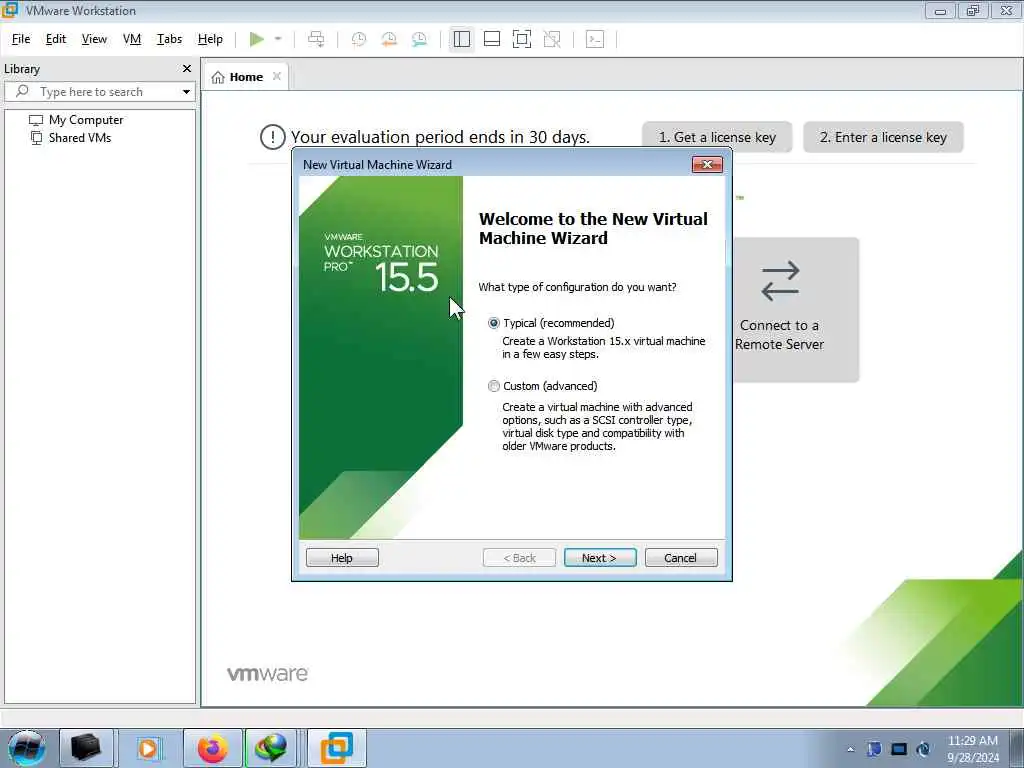
Task: Open the power options dropdown arrow
Action: tap(278, 39)
